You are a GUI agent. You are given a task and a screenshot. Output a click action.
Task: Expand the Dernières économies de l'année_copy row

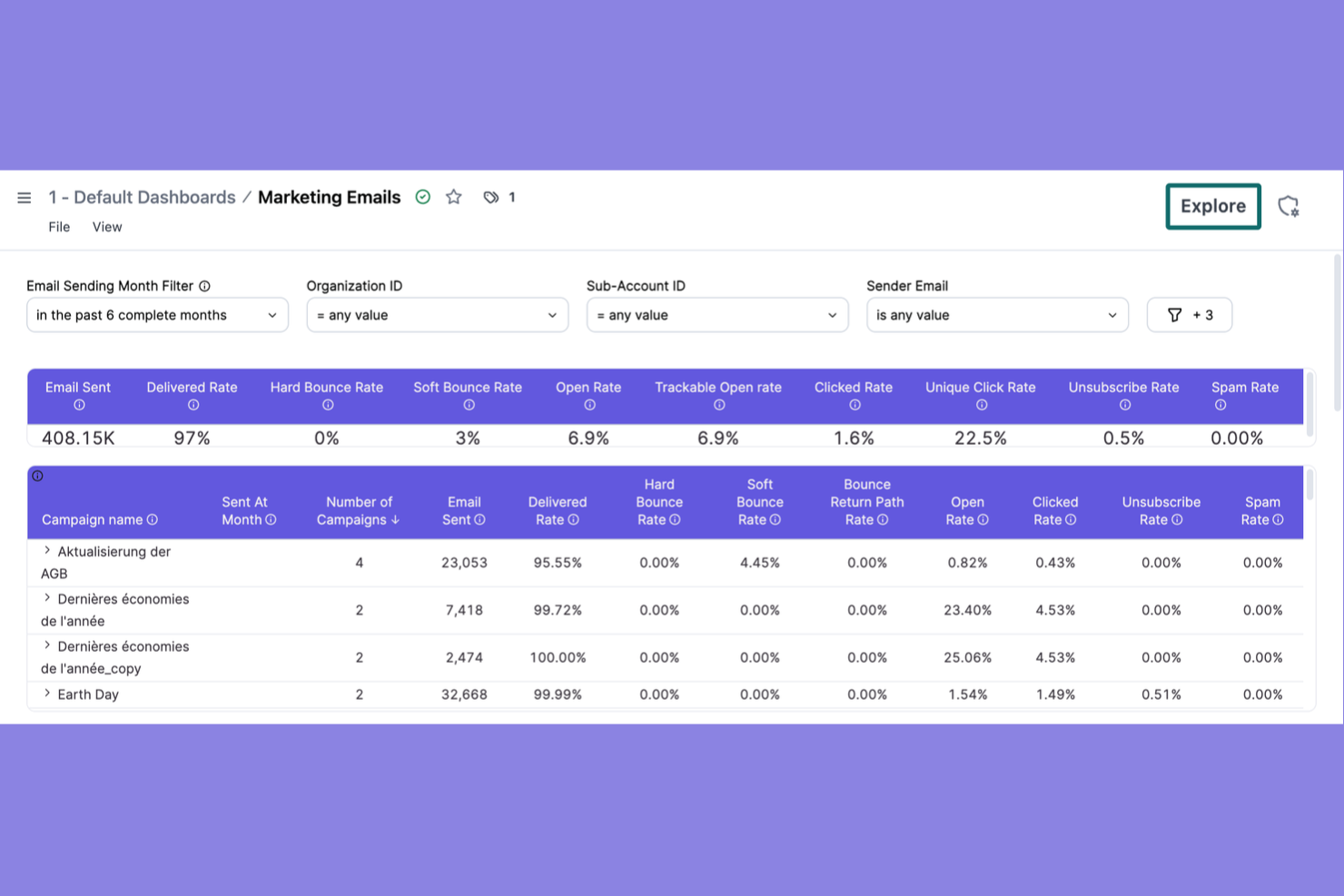tap(46, 645)
